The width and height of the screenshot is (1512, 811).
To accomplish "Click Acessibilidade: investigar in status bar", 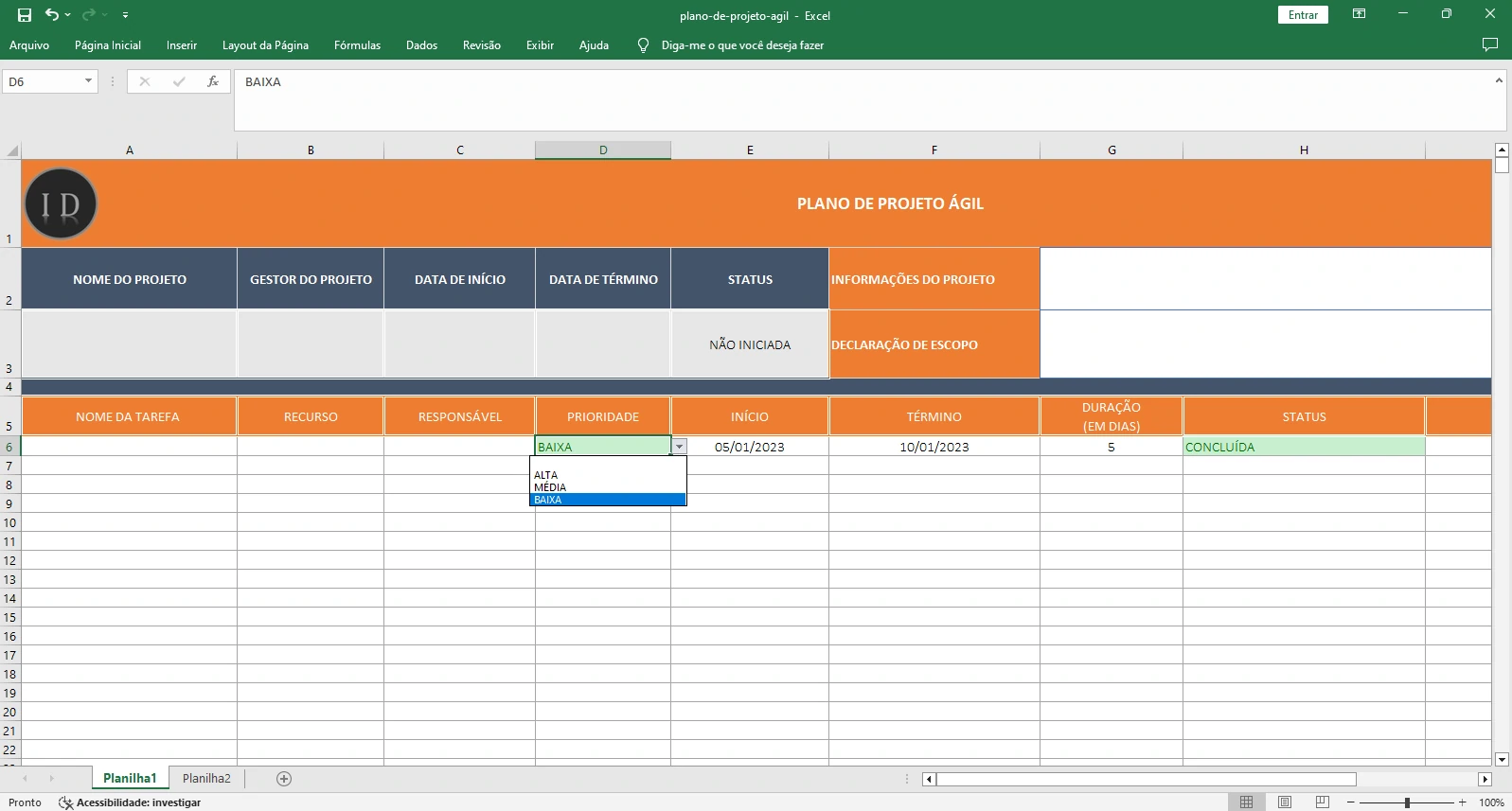I will (x=138, y=802).
